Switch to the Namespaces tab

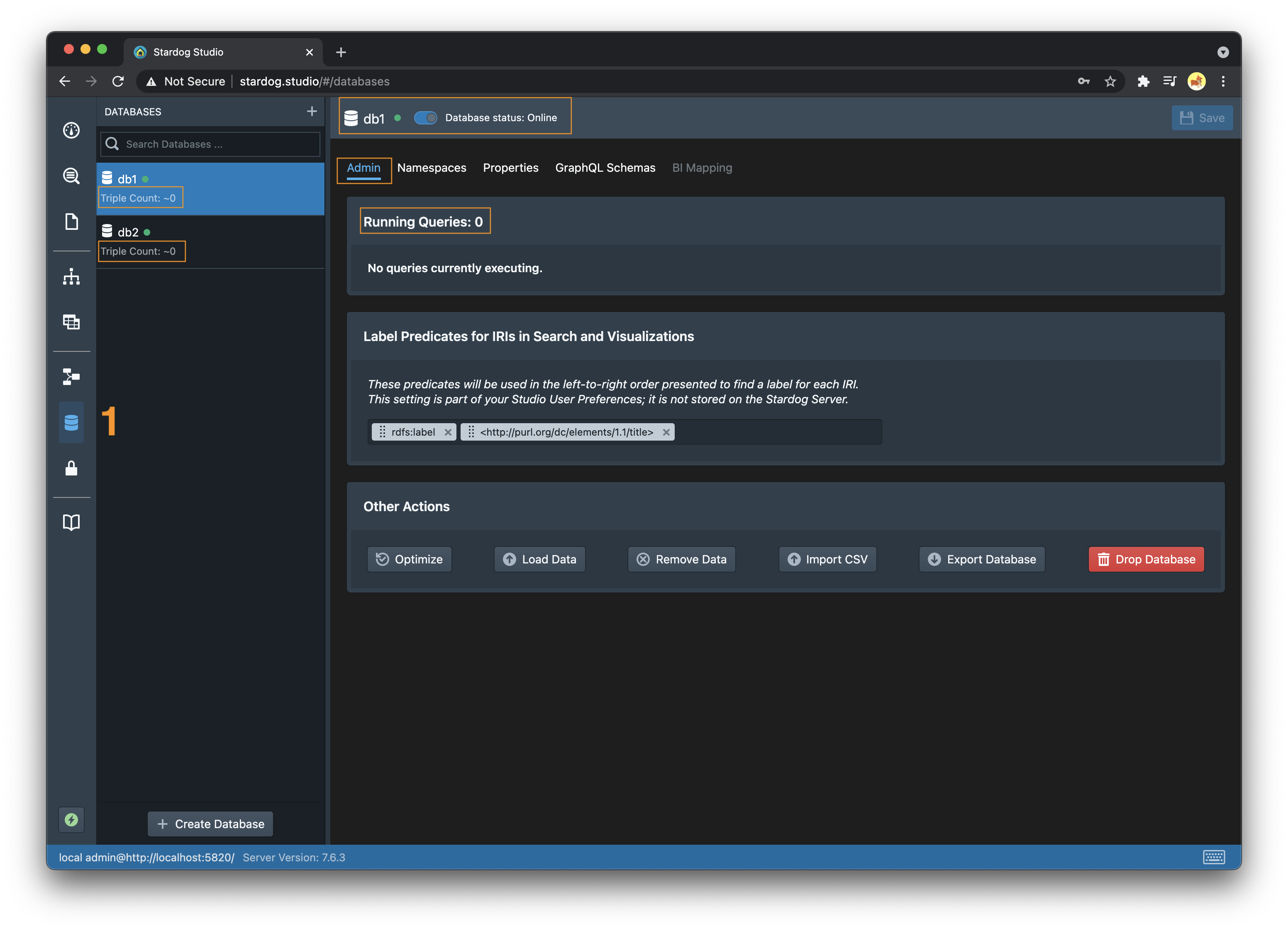point(432,168)
